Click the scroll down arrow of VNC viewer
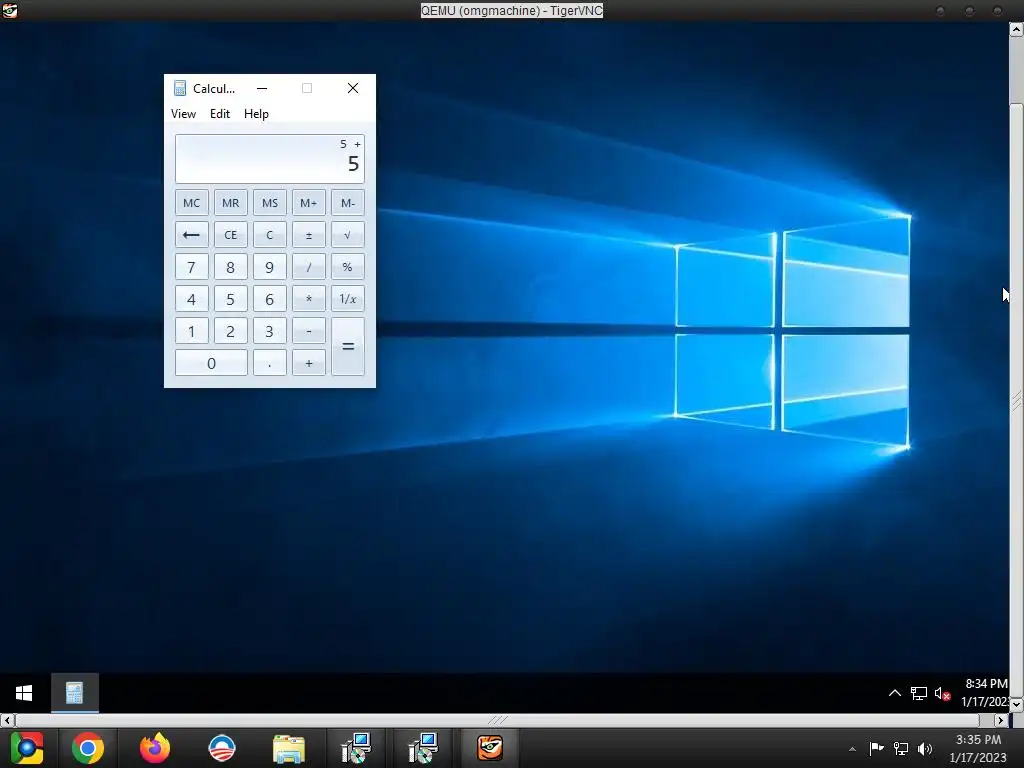The image size is (1024, 768). click(1017, 705)
